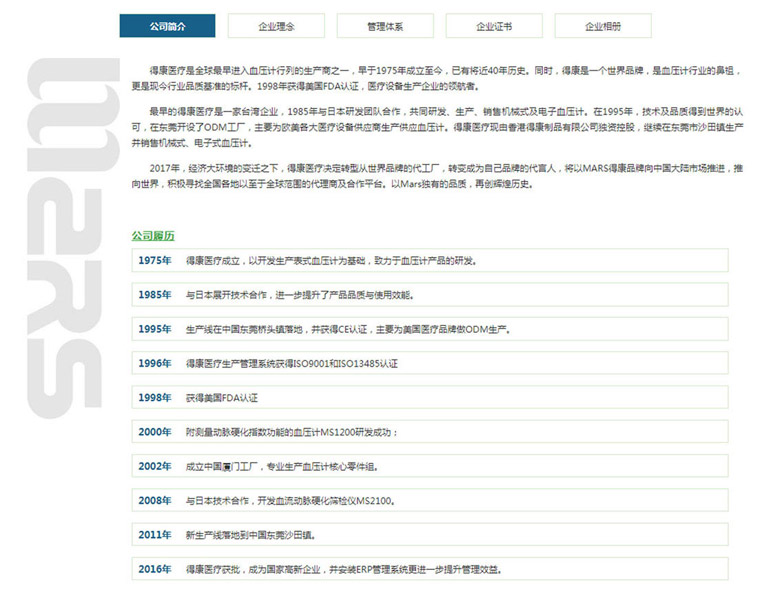Select the 公司简介 tab

[x=167, y=26]
